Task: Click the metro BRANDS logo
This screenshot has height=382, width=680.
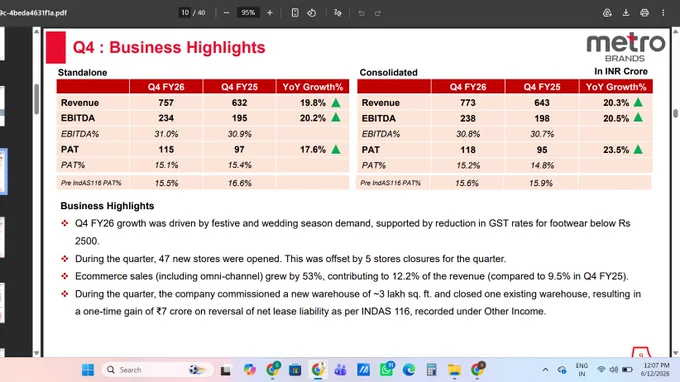Action: 625,47
